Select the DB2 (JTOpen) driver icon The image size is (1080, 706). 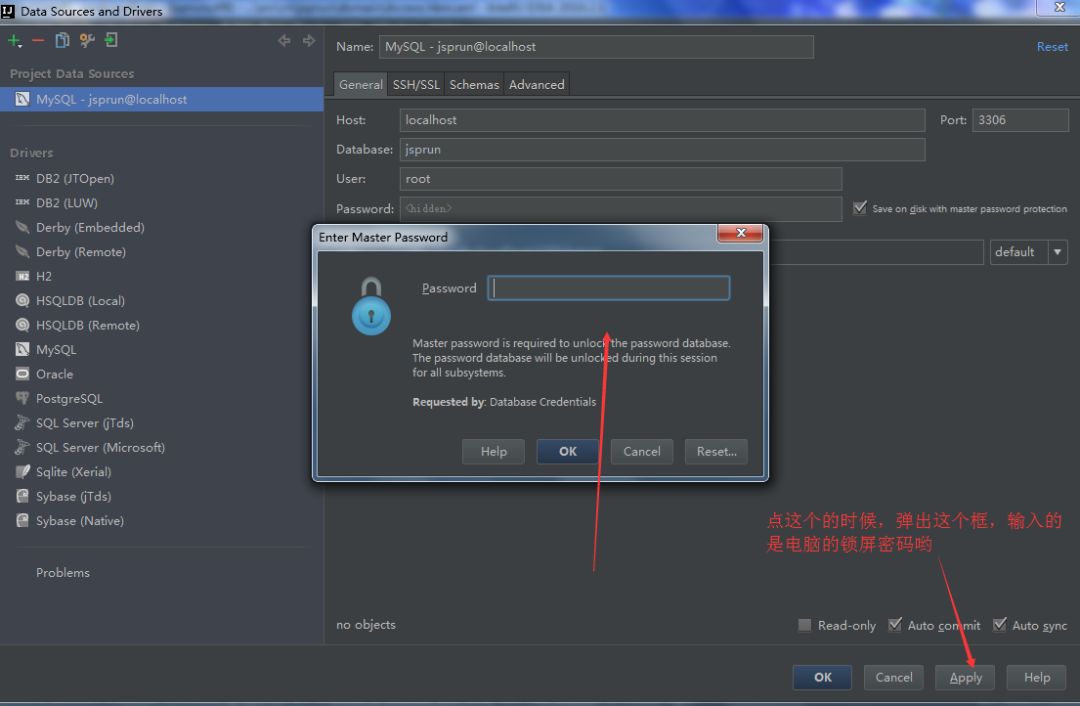click(23, 178)
